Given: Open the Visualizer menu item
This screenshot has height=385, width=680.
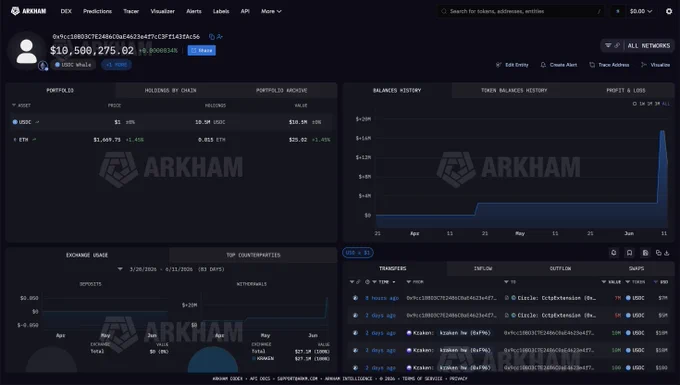Looking at the screenshot, I should coord(163,11).
